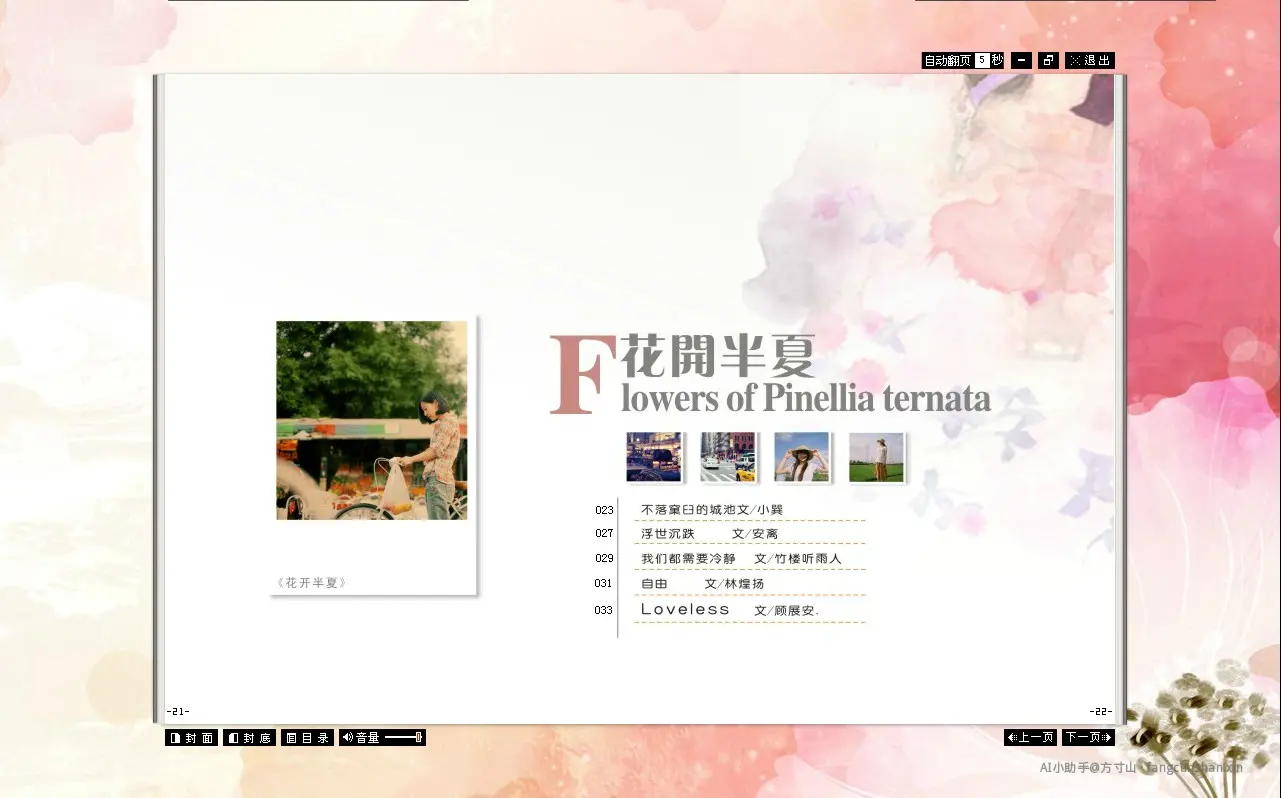Screen dimensions: 1281x798
Task: Open article 不落窠臼的城池 on page 023
Action: tap(711, 510)
